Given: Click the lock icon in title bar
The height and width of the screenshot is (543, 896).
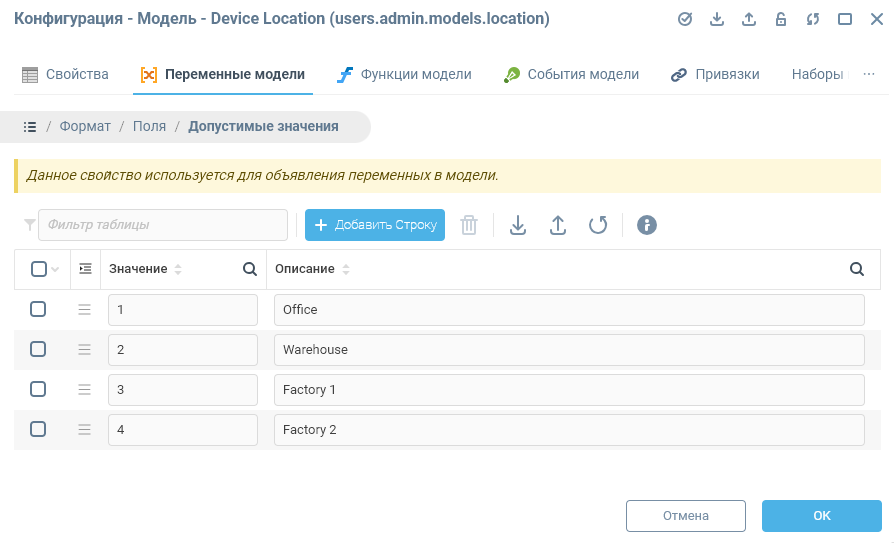Looking at the screenshot, I should pyautogui.click(x=781, y=19).
